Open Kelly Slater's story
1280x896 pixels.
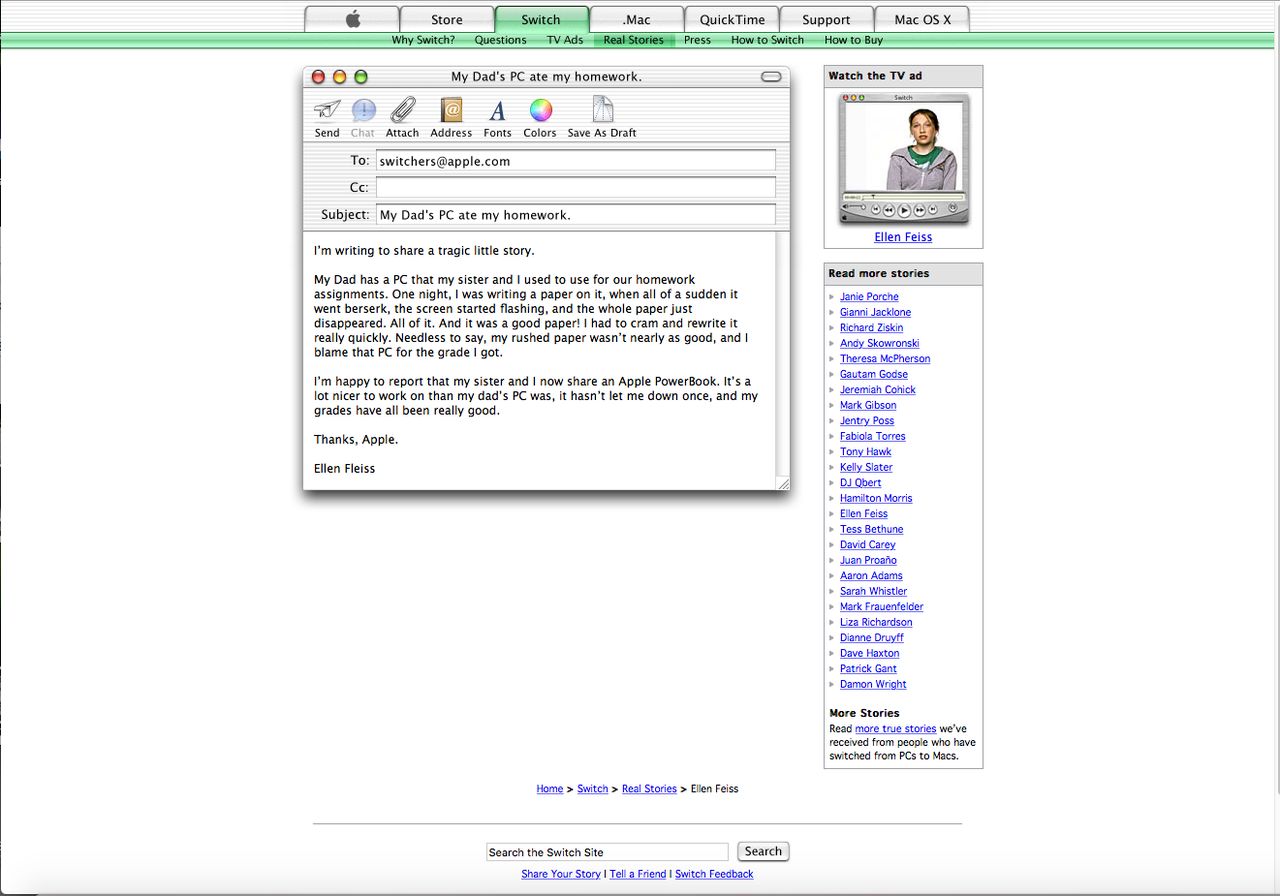866,467
